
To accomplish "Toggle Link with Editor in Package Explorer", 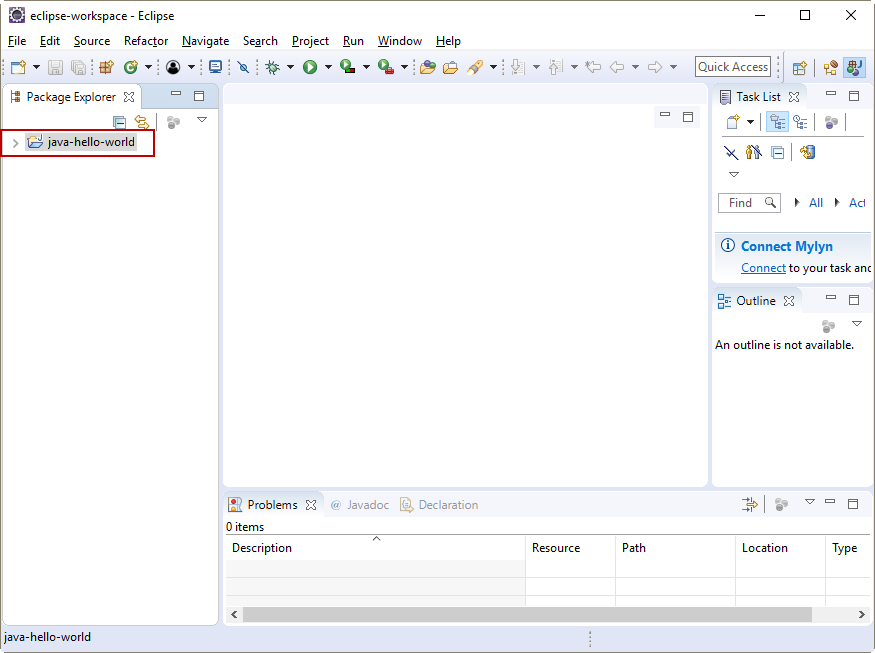I will pyautogui.click(x=142, y=121).
